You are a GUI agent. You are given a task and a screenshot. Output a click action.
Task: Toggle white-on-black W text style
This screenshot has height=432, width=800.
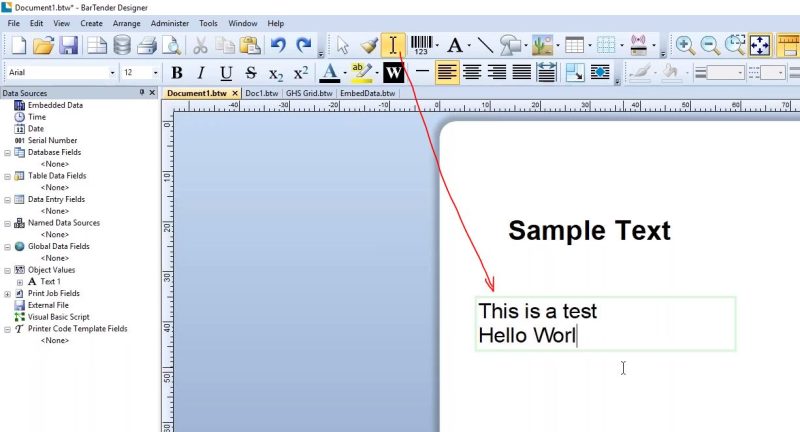393,72
